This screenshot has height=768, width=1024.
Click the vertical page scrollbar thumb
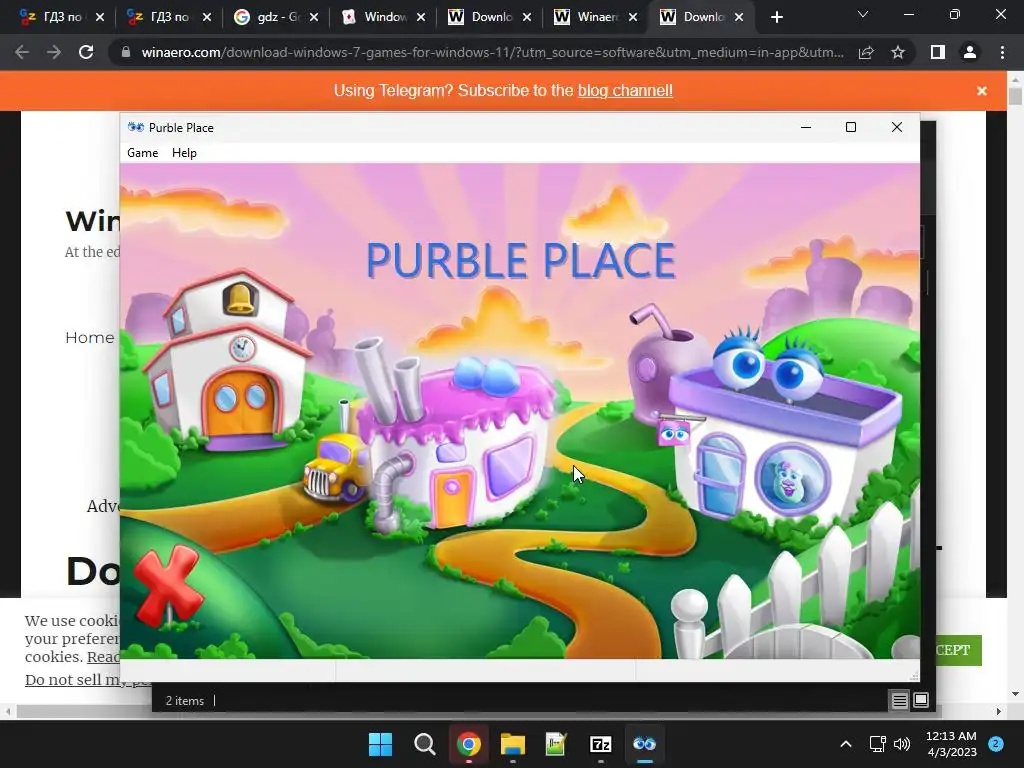(1015, 96)
